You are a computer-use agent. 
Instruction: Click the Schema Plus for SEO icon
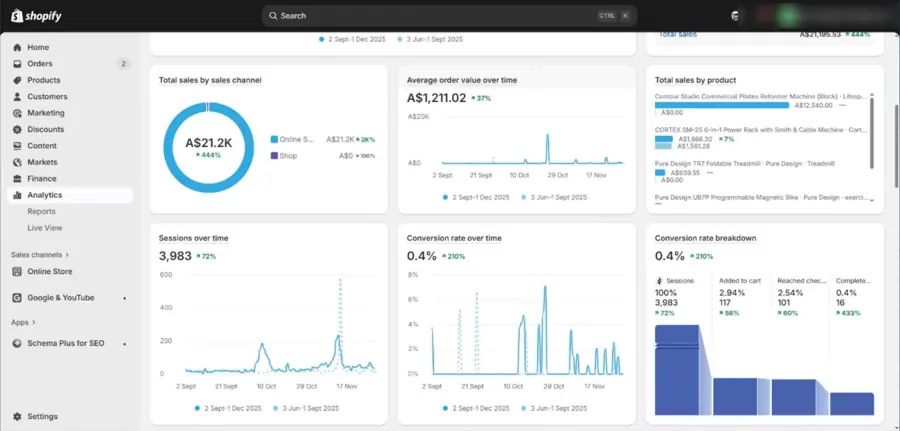[17, 343]
